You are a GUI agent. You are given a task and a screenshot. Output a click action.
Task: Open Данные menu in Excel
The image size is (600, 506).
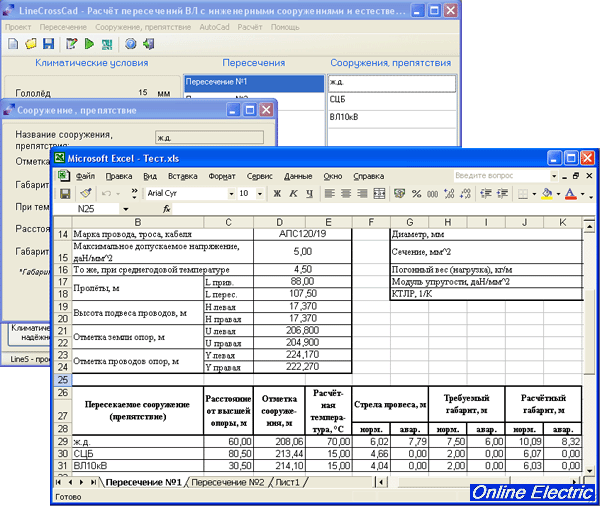[x=298, y=176]
